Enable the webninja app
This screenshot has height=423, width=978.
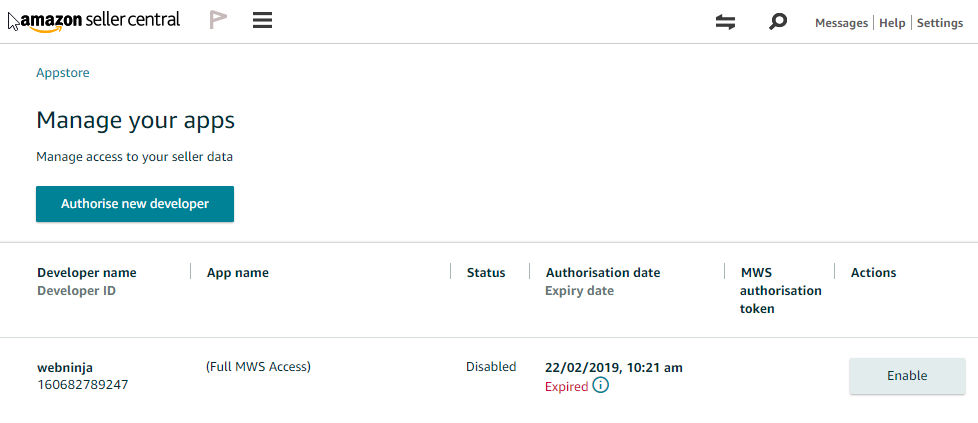[x=907, y=376]
